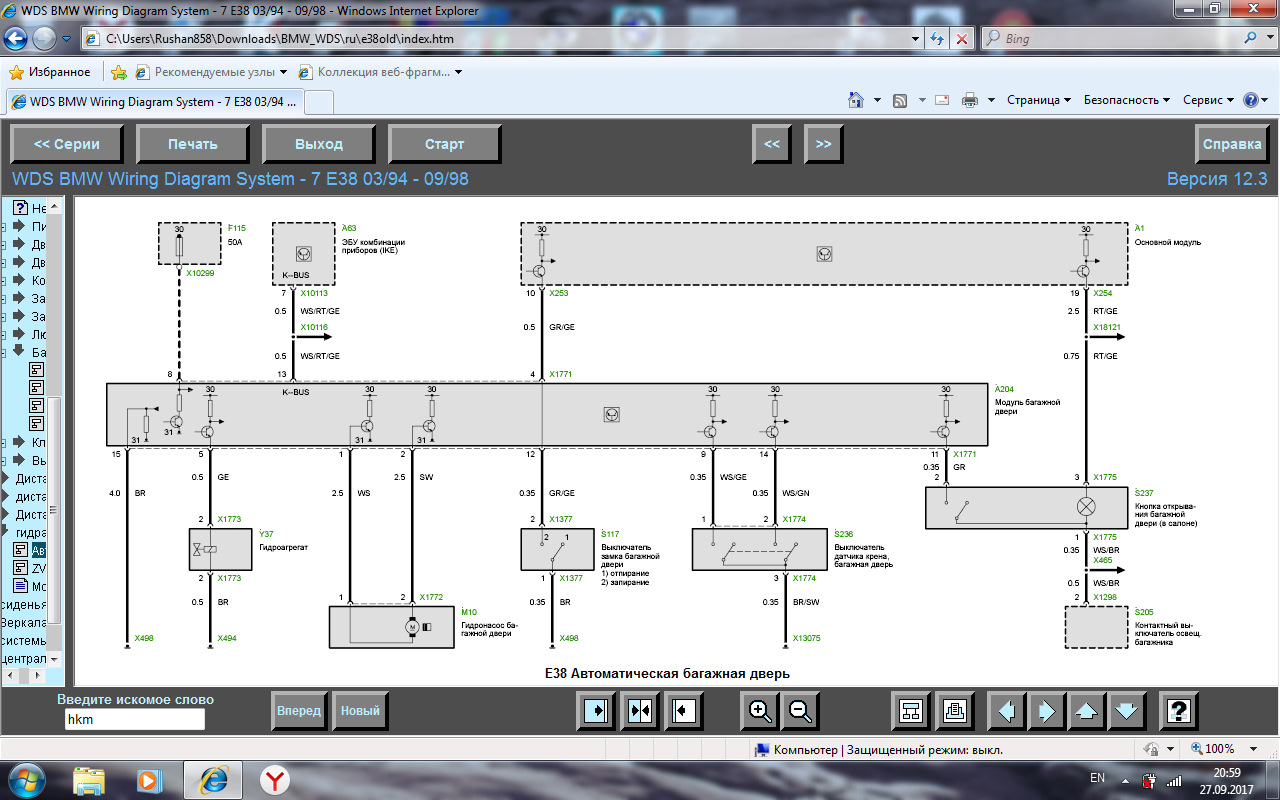Click the IE back navigation arrow

coord(17,39)
